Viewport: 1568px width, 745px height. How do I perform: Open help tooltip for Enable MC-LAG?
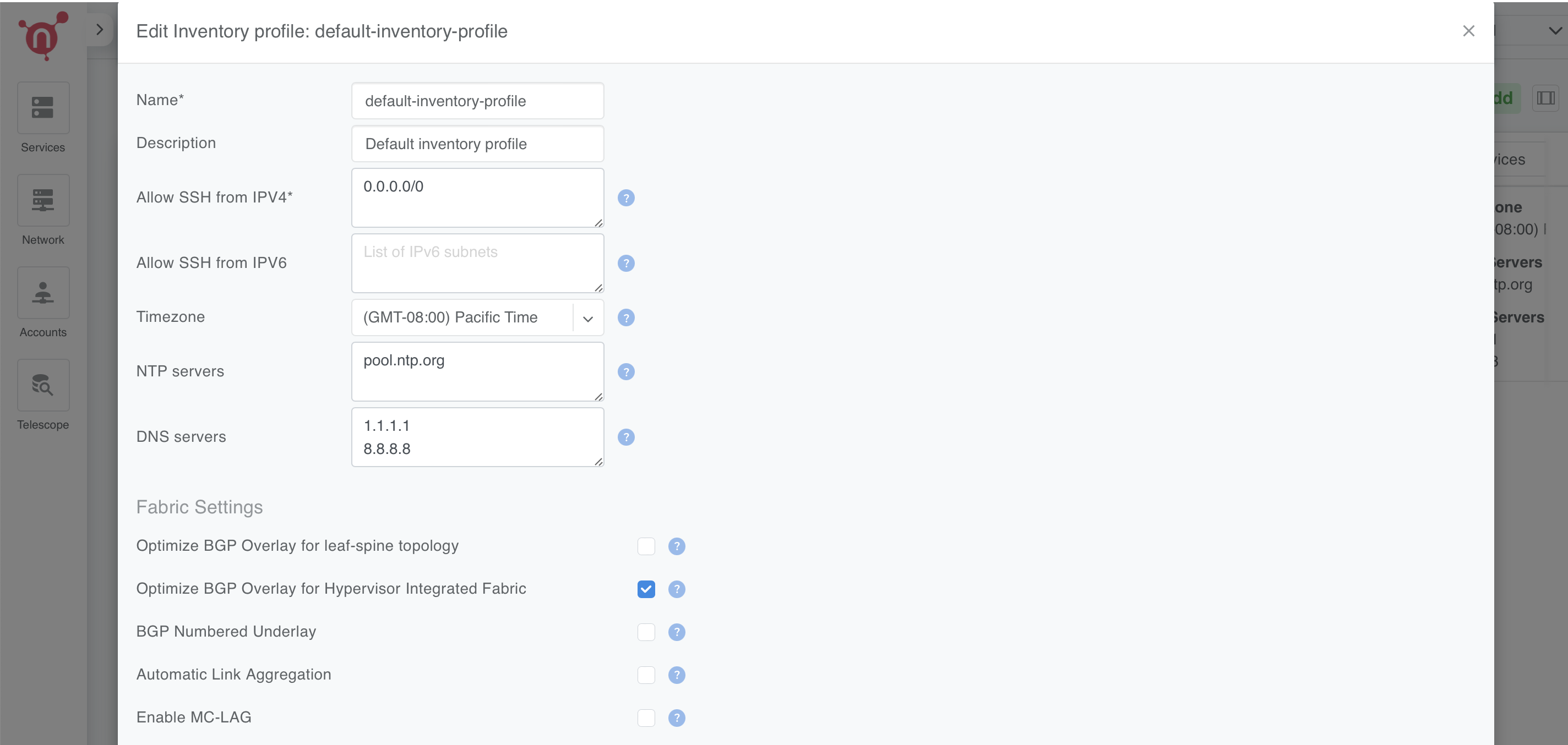click(676, 717)
